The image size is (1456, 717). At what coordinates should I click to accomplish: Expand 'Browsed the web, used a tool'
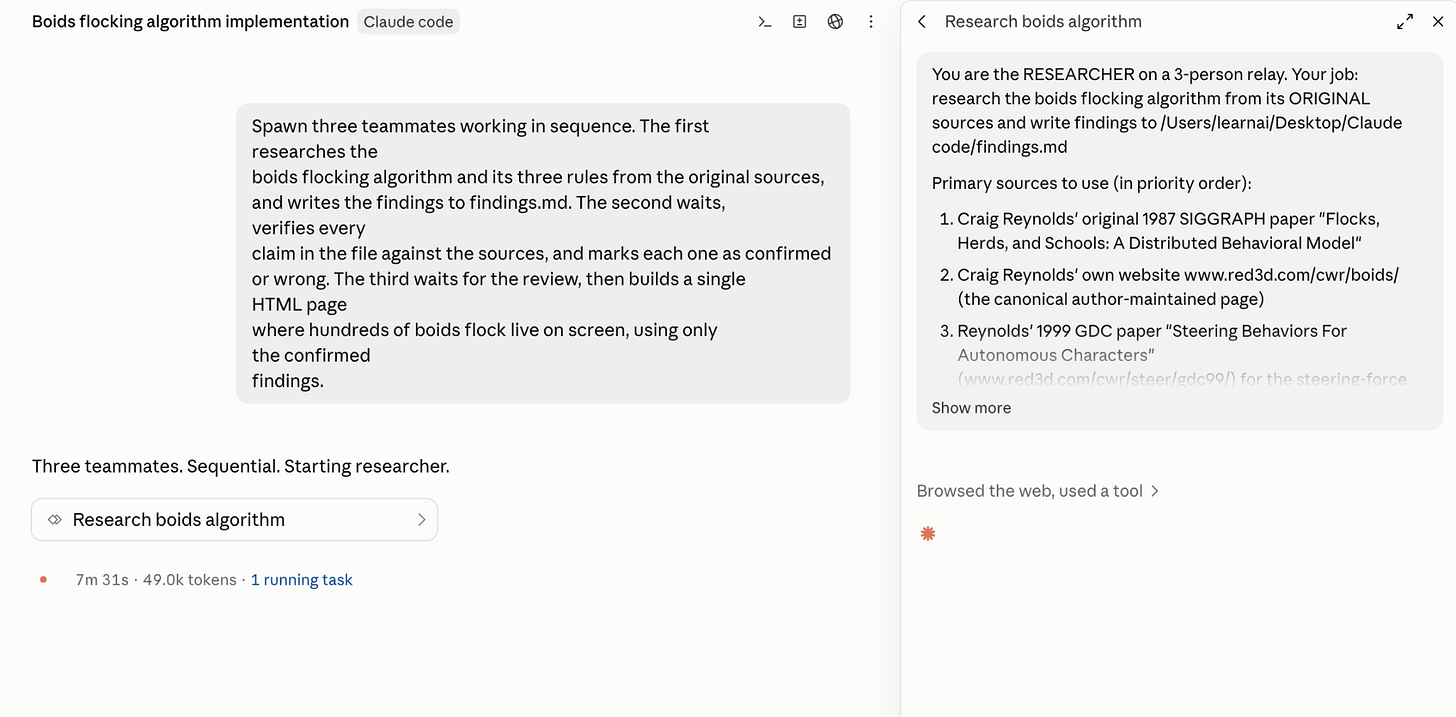(1038, 491)
